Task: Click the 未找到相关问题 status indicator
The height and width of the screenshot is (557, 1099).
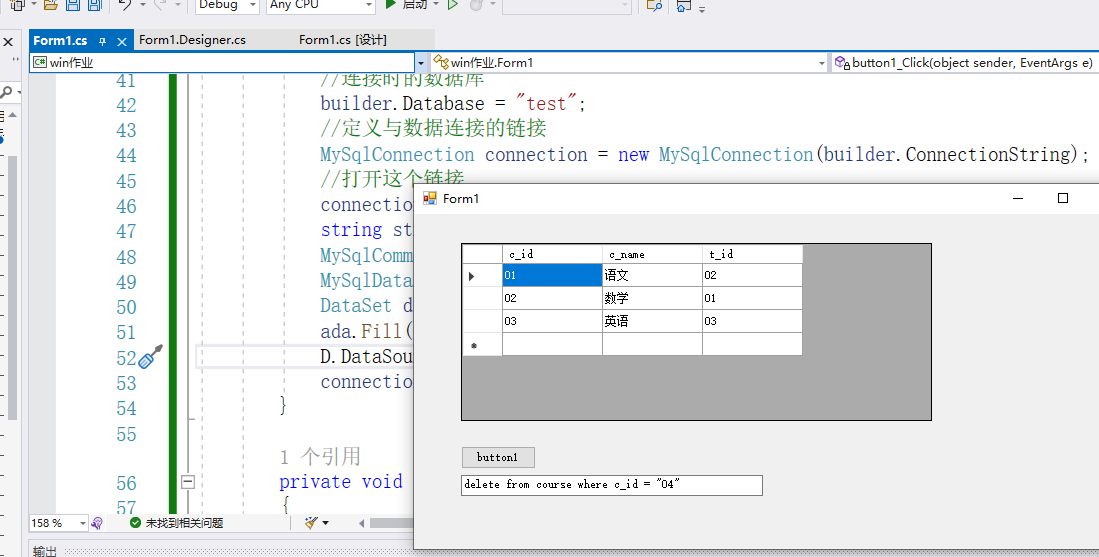Action: coord(177,523)
